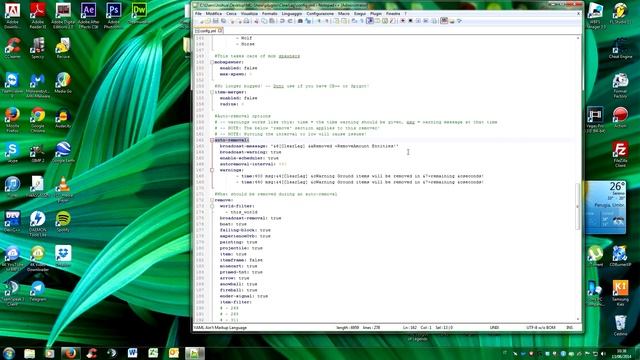640x360 pixels.
Task: Open the Cestino recycle bin
Action: tap(620, 326)
